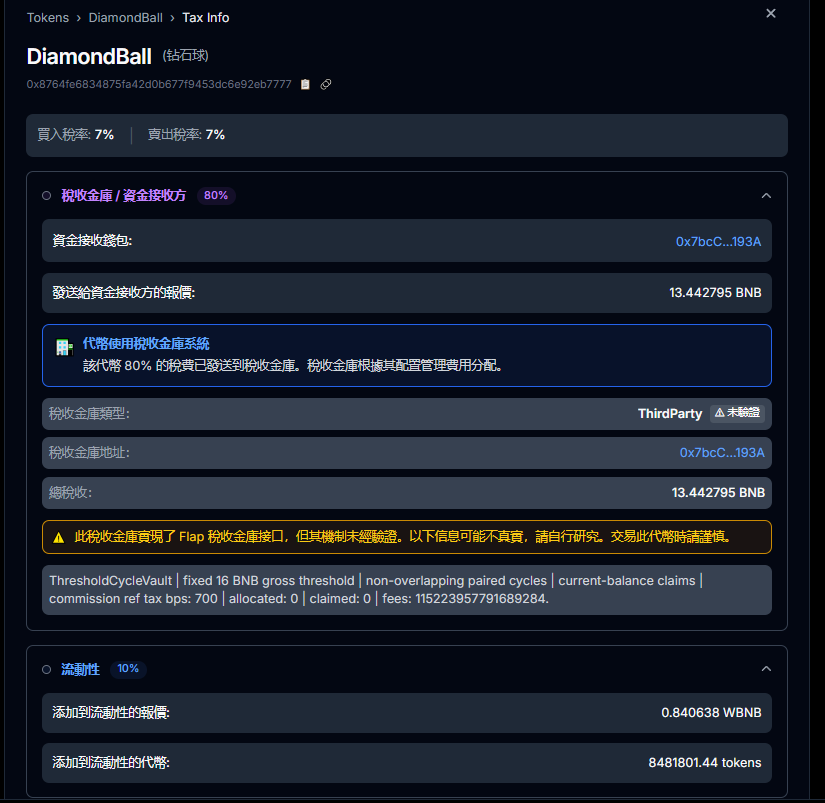Screen dimensions: 825x803
Task: Open 稅收金庫地址 link 0x7bcC...193A
Action: click(722, 453)
